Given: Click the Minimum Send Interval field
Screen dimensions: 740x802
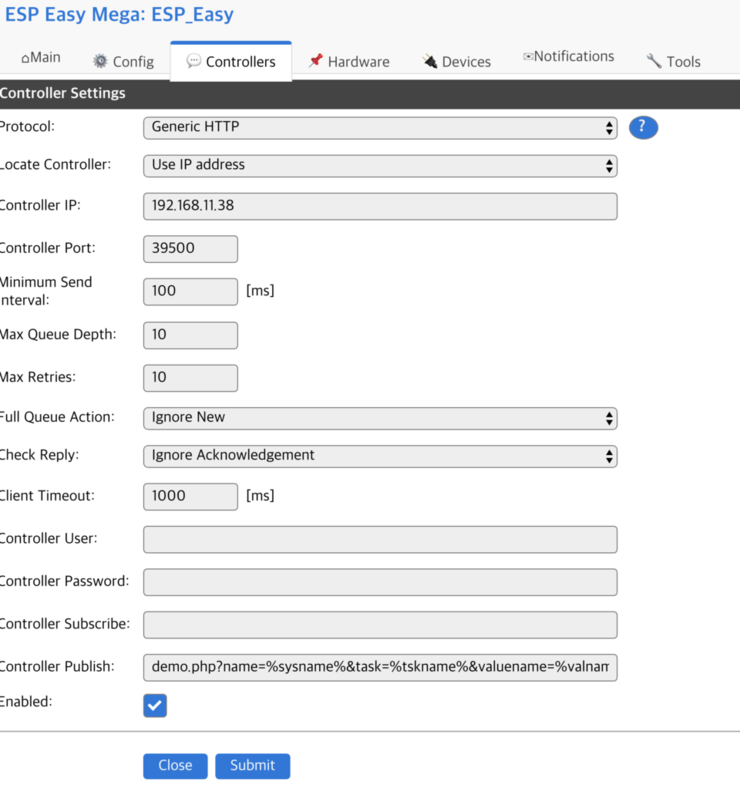Looking at the screenshot, I should pos(190,292).
